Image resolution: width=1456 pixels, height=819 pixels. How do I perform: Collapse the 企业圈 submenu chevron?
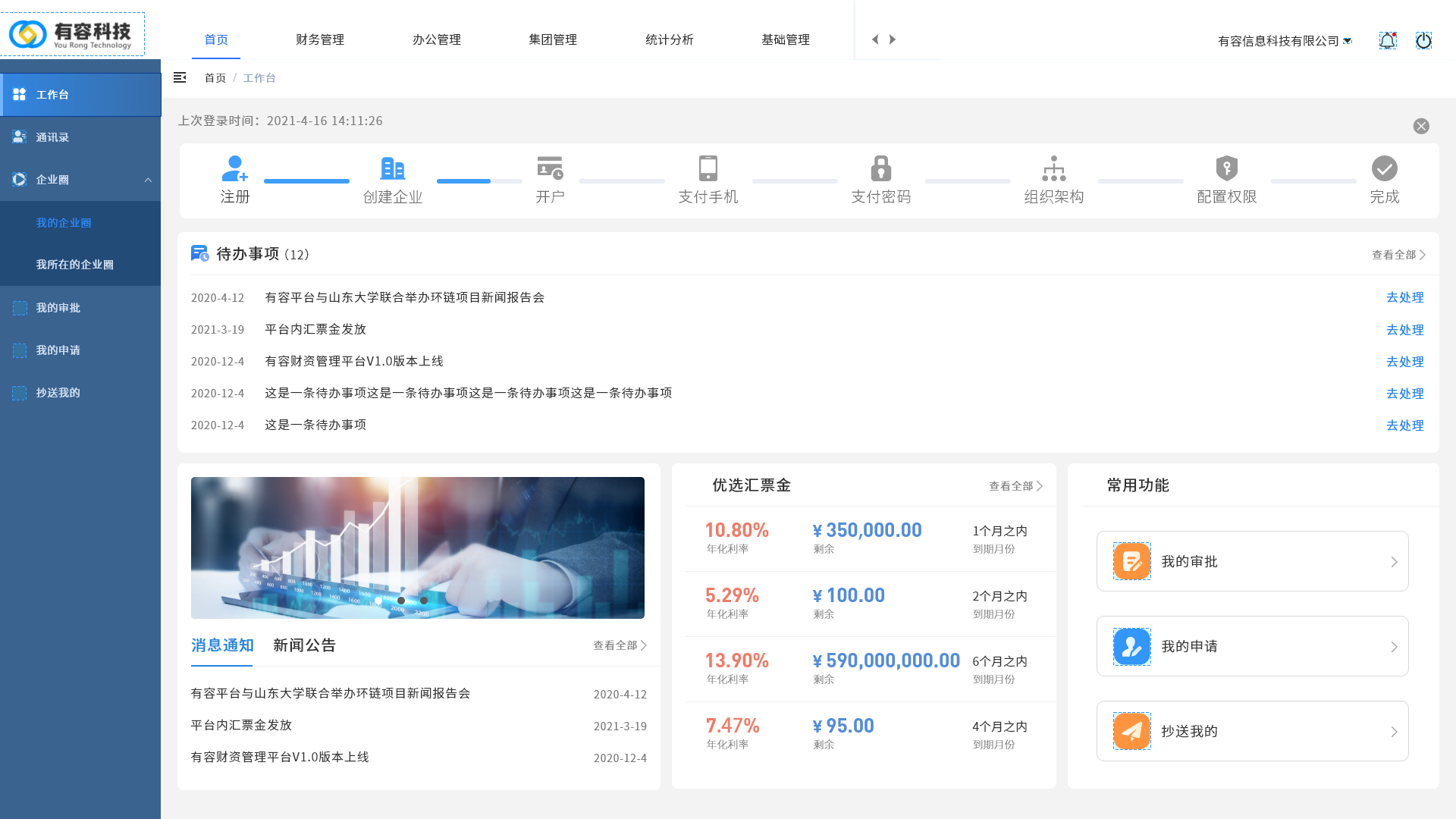click(x=148, y=180)
